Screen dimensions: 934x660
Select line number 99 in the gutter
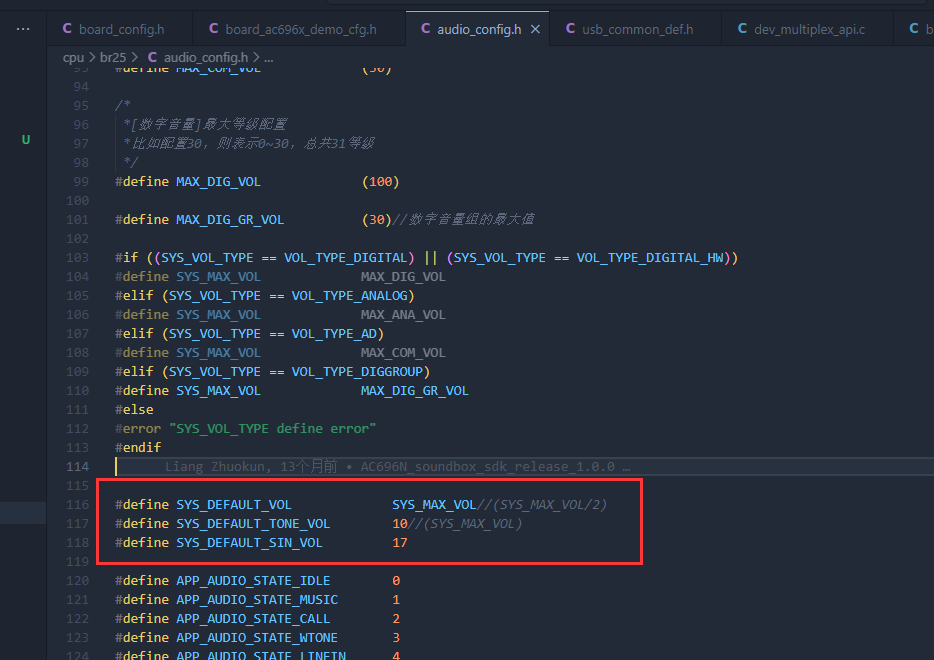[x=81, y=182]
